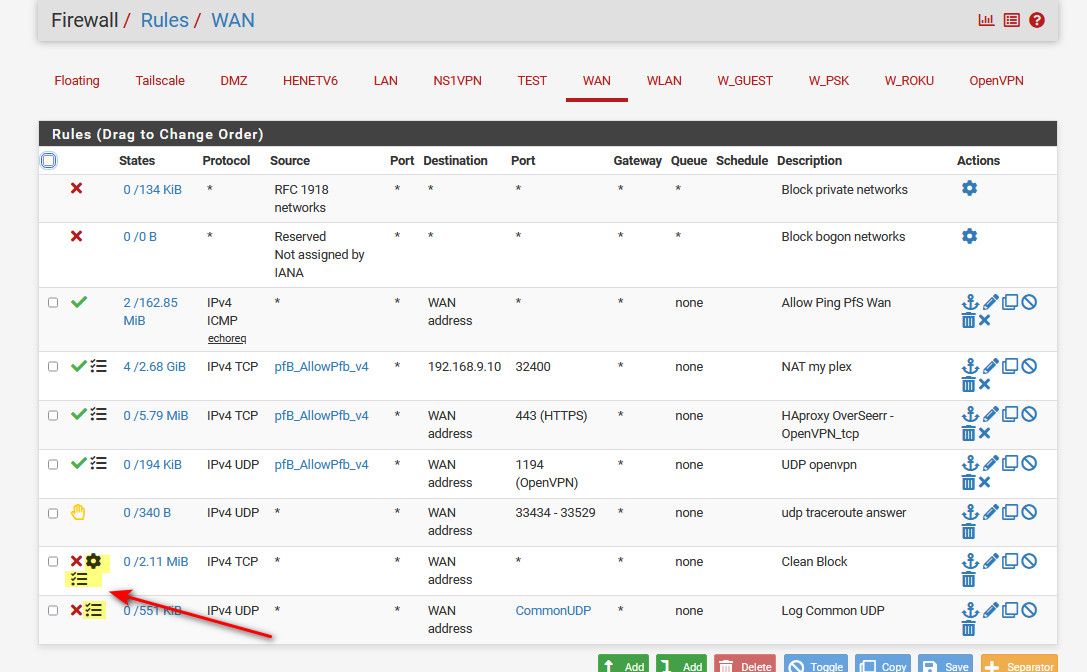This screenshot has height=672, width=1087.
Task: Edit the Allow Ping PfS Wan rule
Action: 991,302
